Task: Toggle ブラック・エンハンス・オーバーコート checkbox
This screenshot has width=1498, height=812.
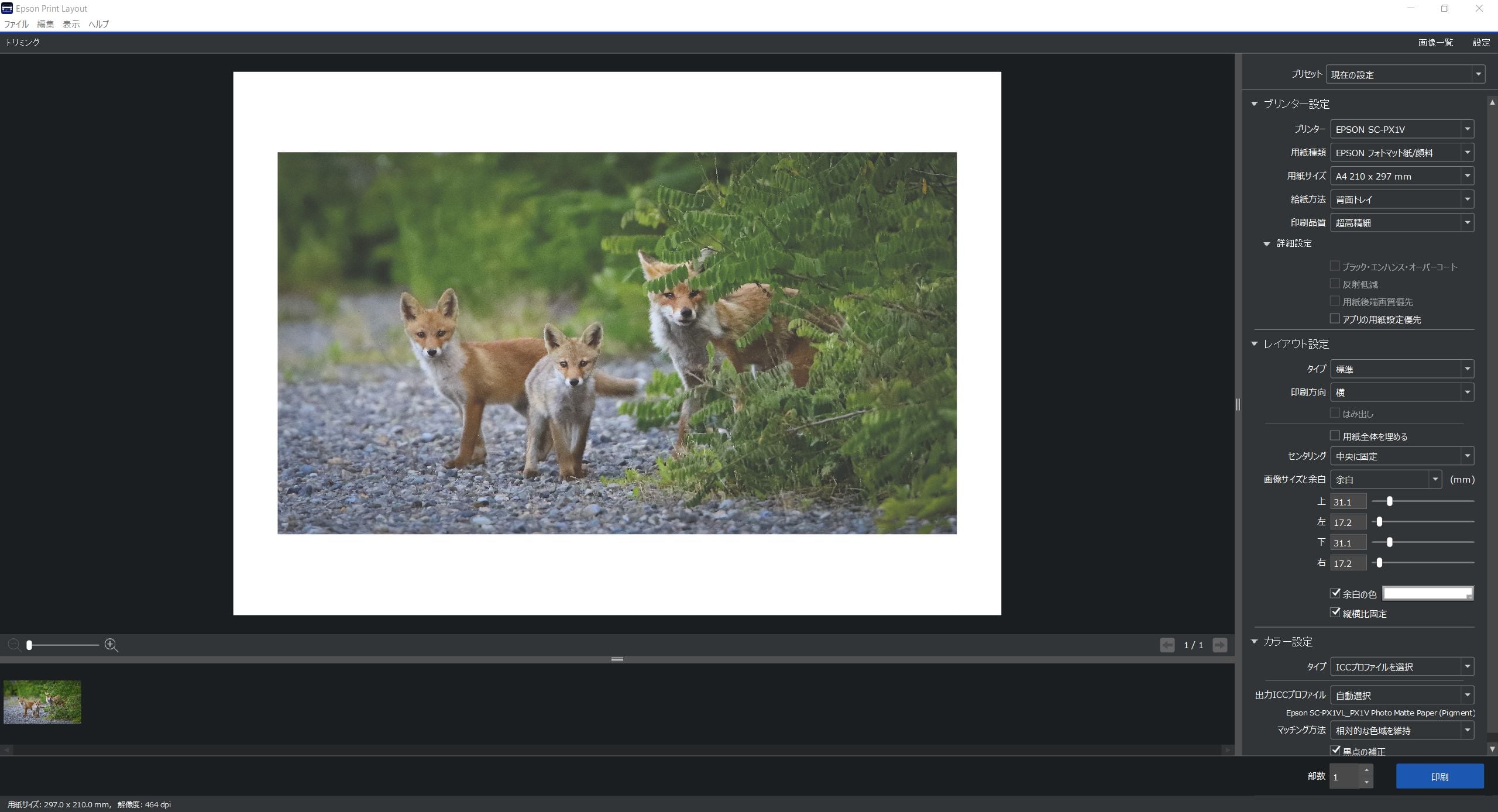Action: click(1335, 266)
